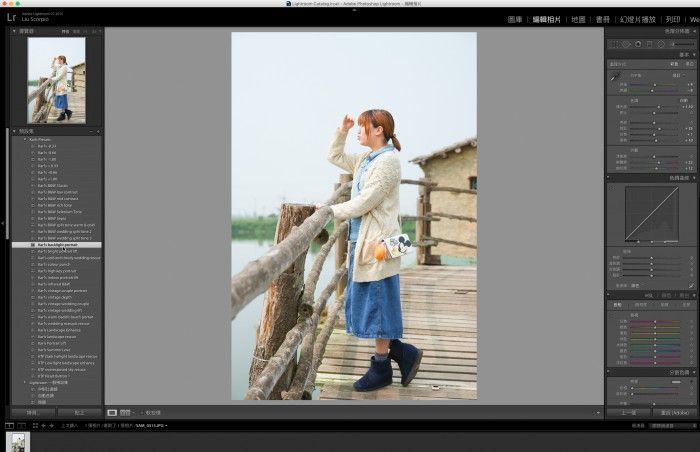Open the point curve (線性) dropdown

635,285
